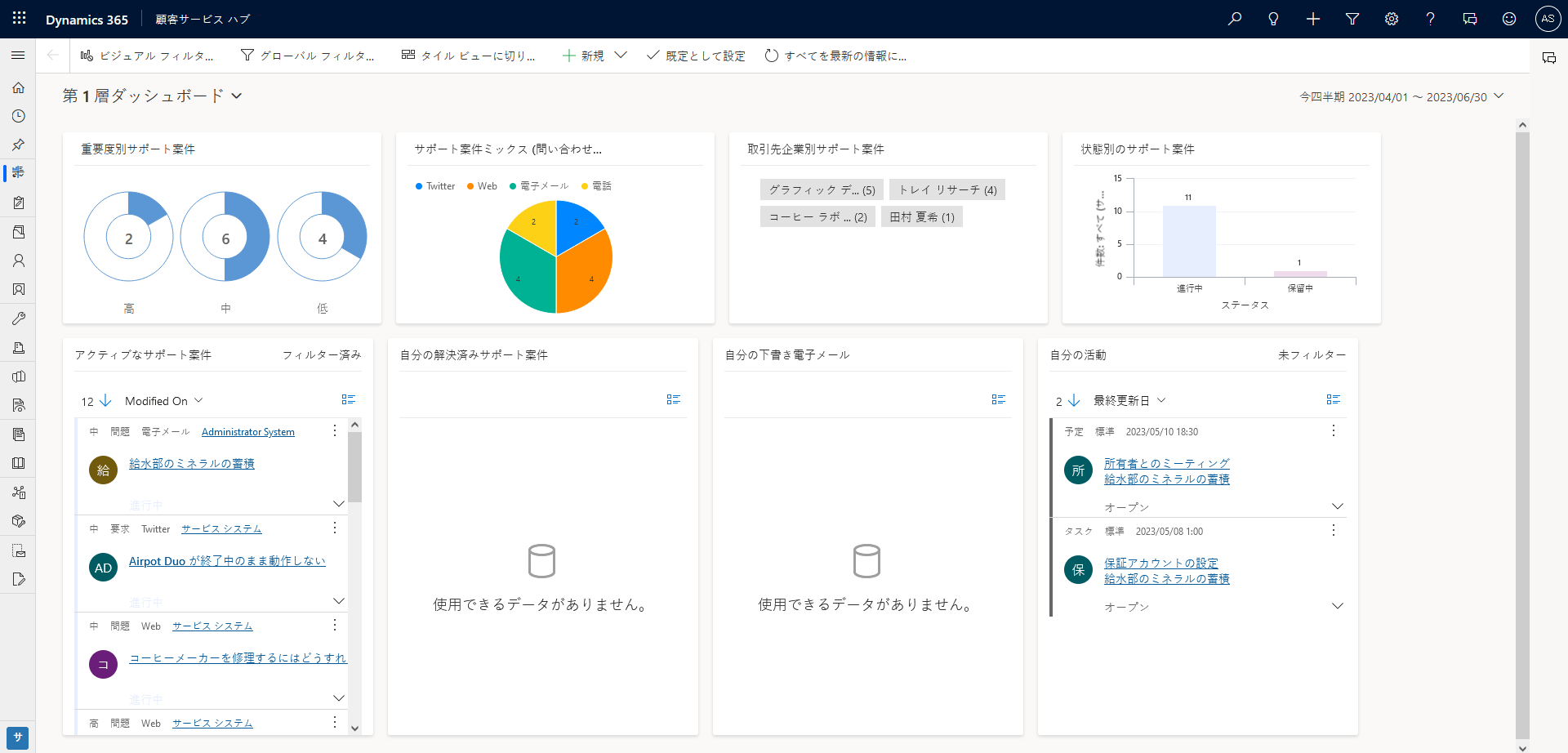Click the 'トレイ リサーチ (4)' filter tag

click(947, 189)
